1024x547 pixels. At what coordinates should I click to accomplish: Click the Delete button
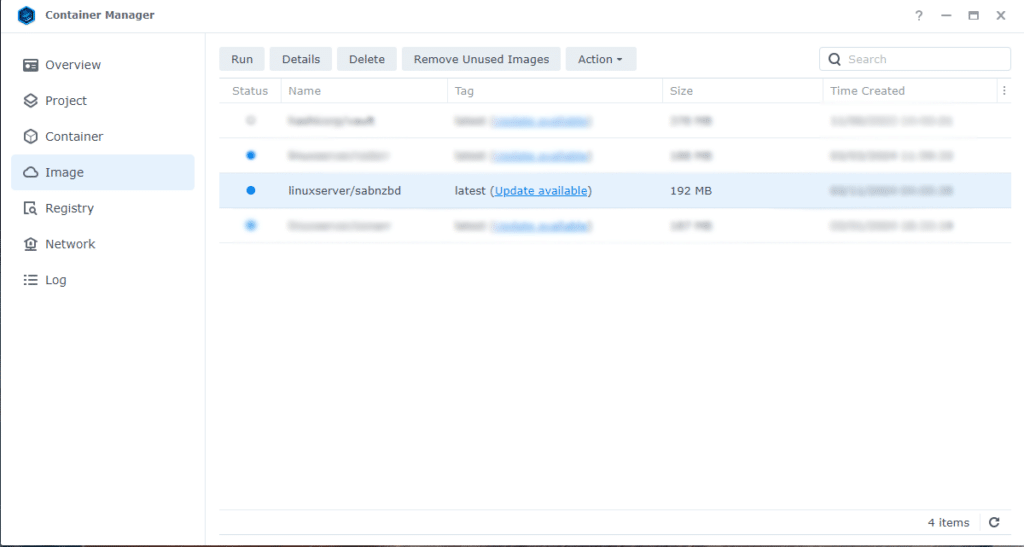click(x=366, y=59)
